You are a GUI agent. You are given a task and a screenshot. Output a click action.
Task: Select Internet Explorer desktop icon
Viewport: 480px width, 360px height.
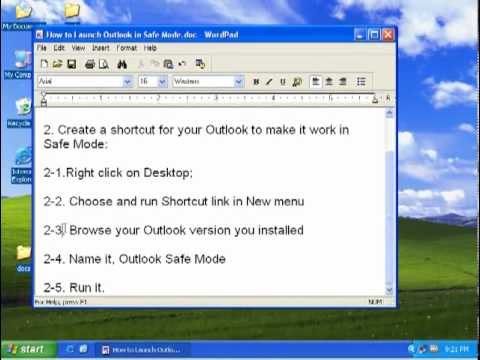[22, 165]
